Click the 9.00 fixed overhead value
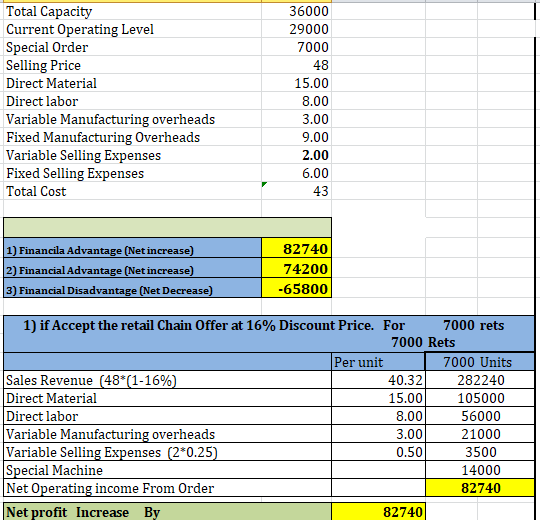540x520 pixels. click(296, 137)
